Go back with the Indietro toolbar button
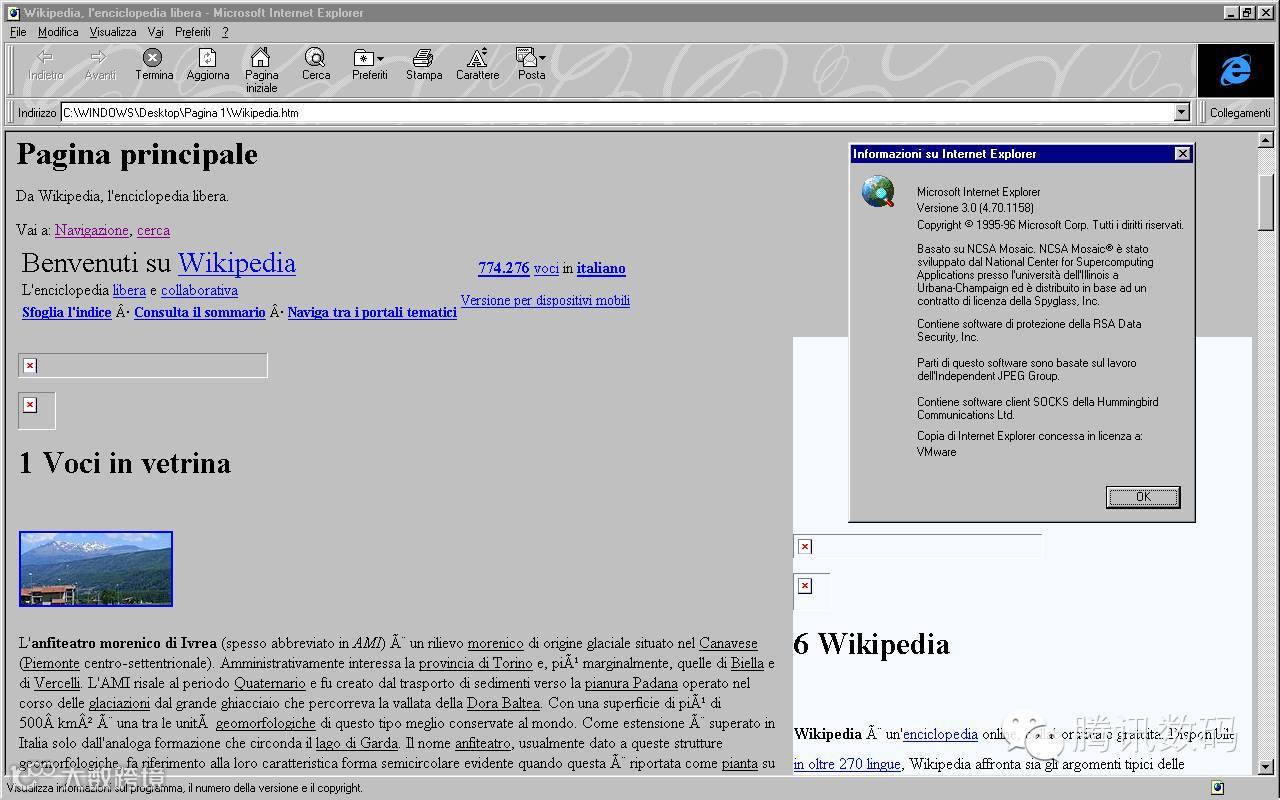This screenshot has height=800, width=1280. pos(46,65)
